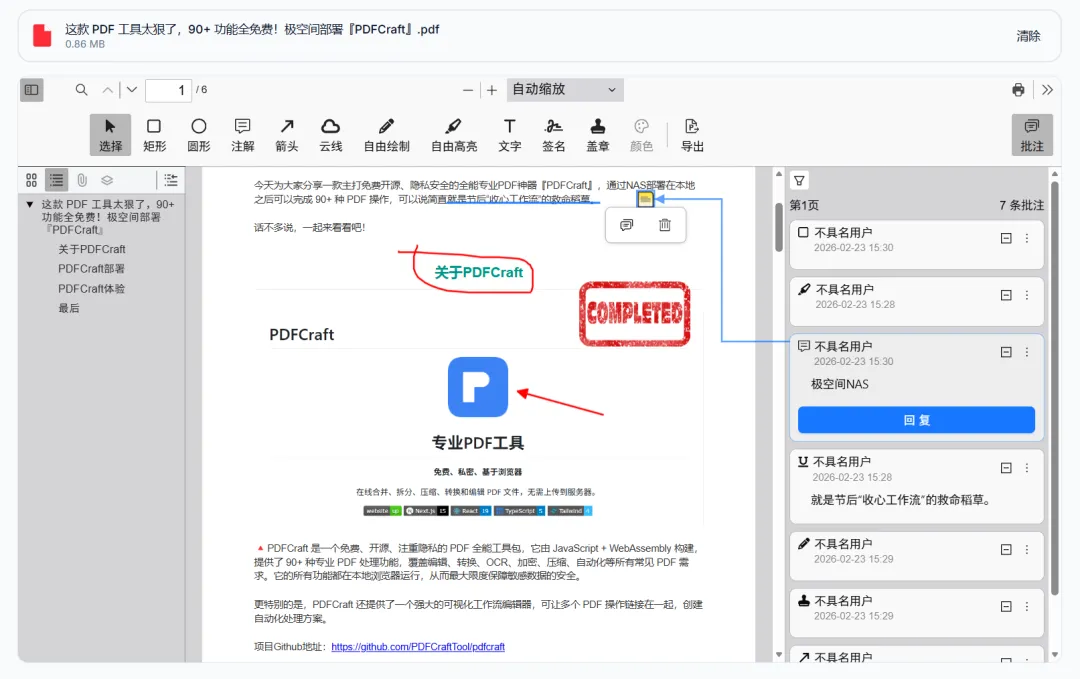Open outline entry 关于PDFCraft
The width and height of the screenshot is (1080, 679).
pos(92,249)
